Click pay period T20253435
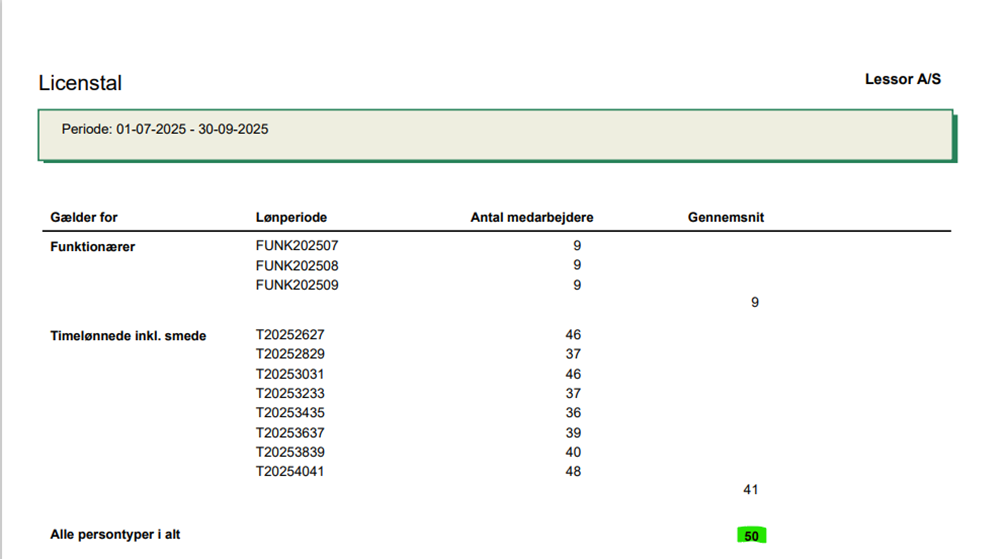The width and height of the screenshot is (1004, 559). (290, 413)
